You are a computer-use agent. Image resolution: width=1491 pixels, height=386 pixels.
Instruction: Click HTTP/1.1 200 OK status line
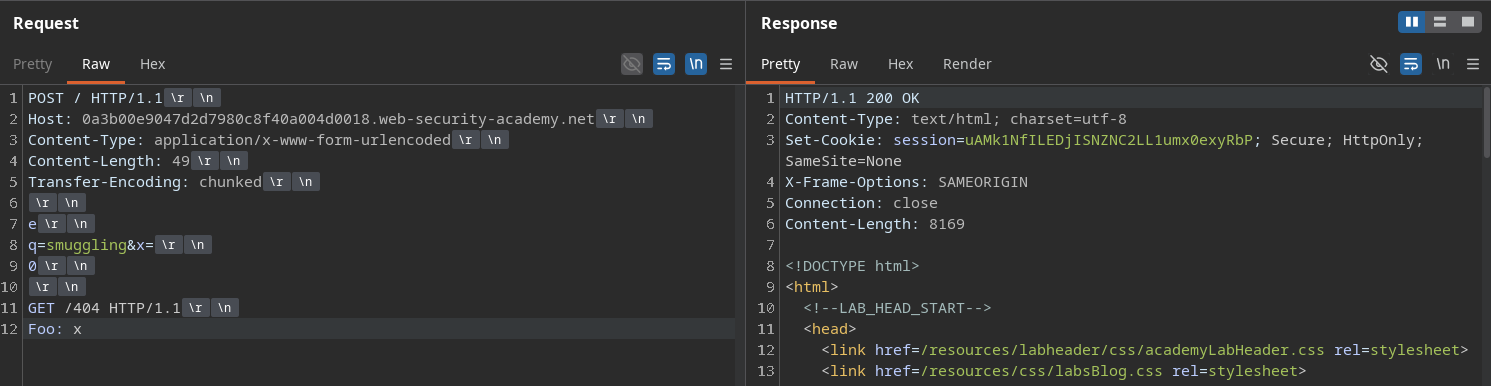point(852,98)
